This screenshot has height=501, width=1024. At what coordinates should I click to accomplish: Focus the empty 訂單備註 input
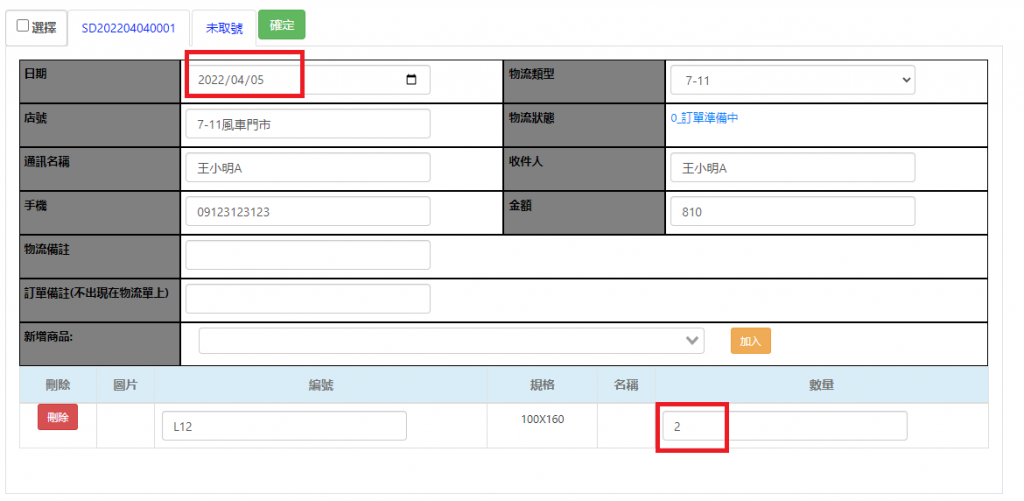(308, 299)
